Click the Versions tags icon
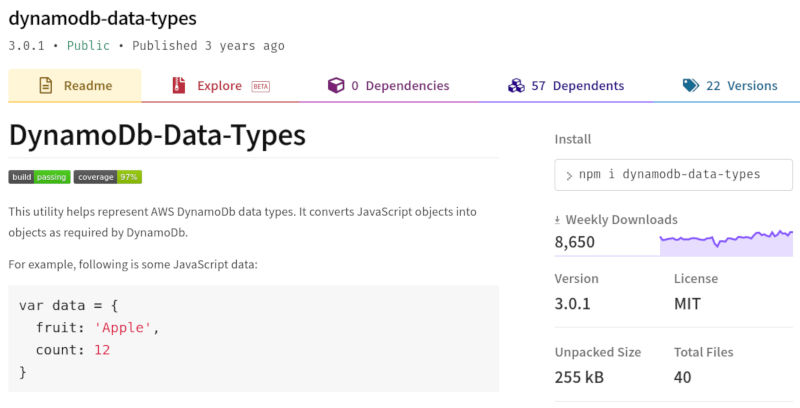Image resolution: width=800 pixels, height=408 pixels. [691, 85]
